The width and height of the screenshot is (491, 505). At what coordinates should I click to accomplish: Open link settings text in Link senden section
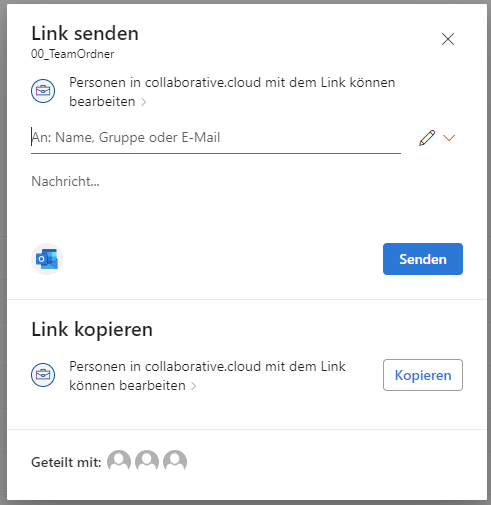coord(232,92)
